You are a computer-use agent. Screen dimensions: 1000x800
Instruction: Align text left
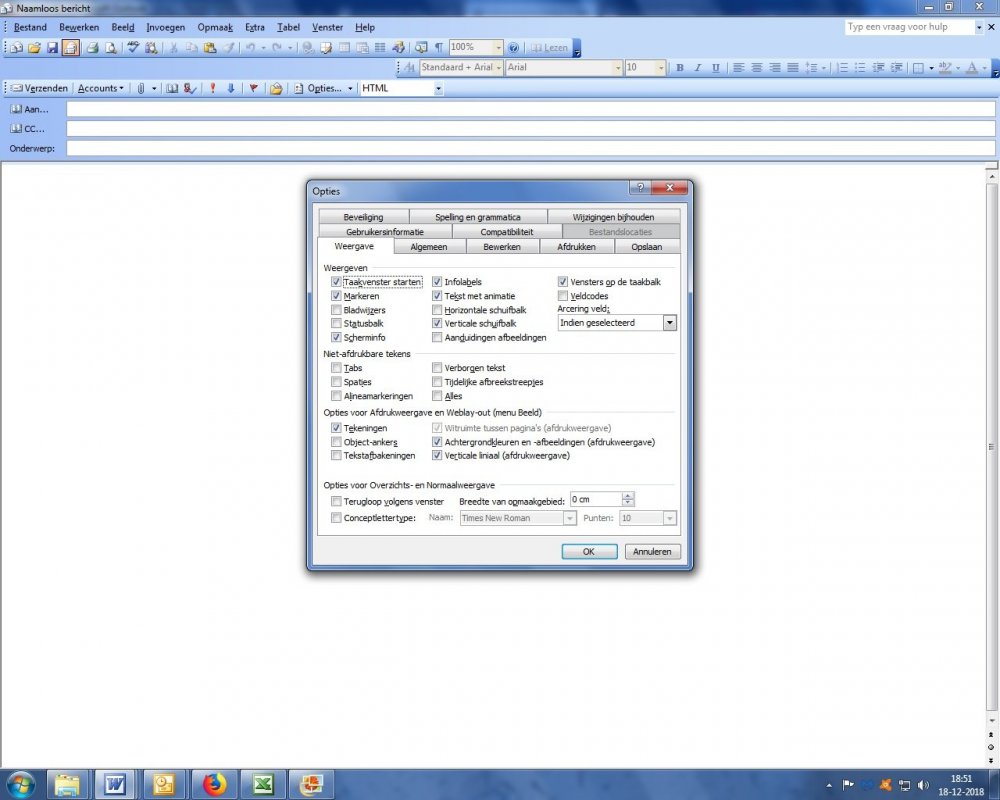pyautogui.click(x=739, y=68)
